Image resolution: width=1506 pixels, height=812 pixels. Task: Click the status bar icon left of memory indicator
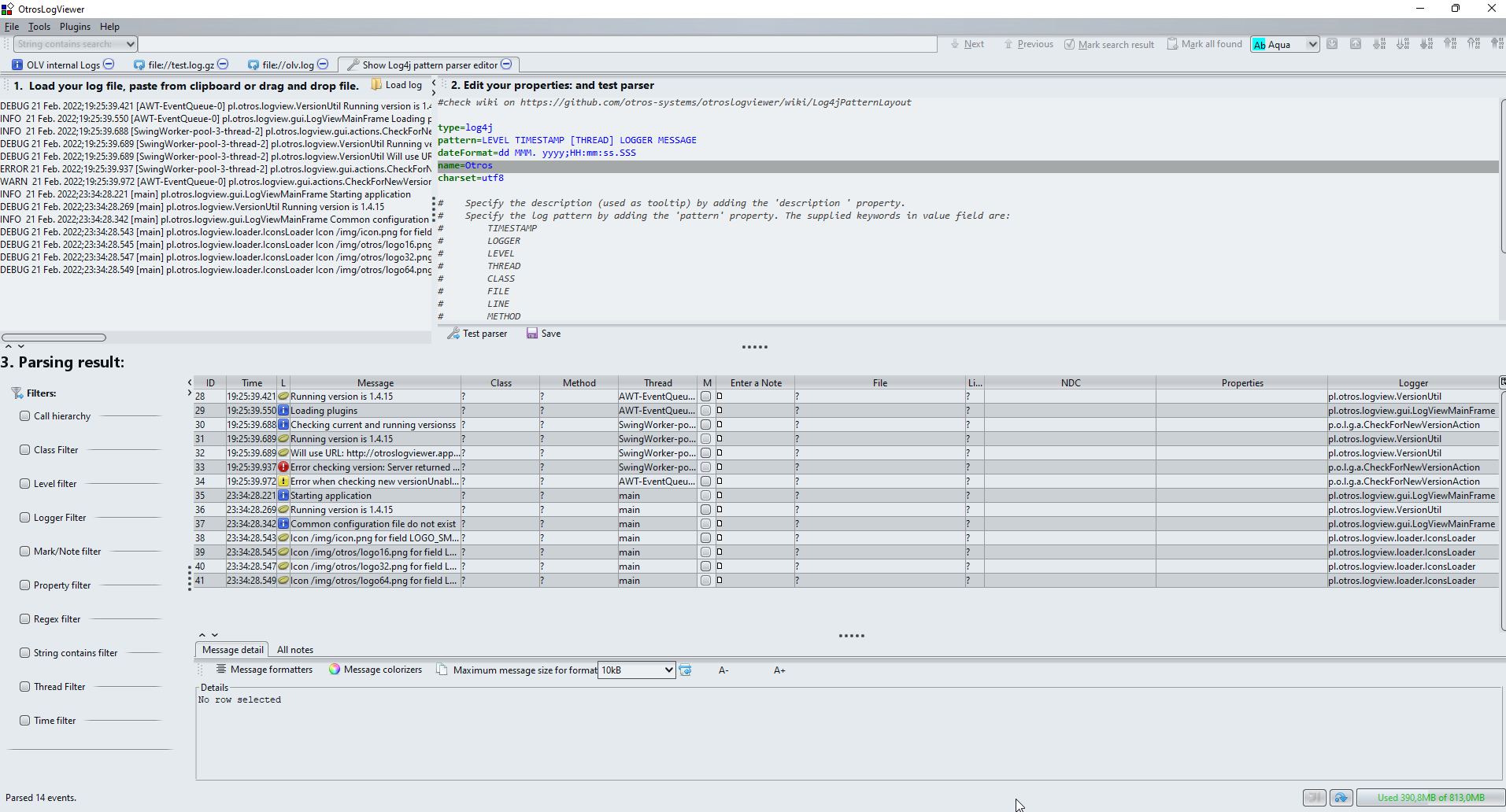click(1341, 798)
